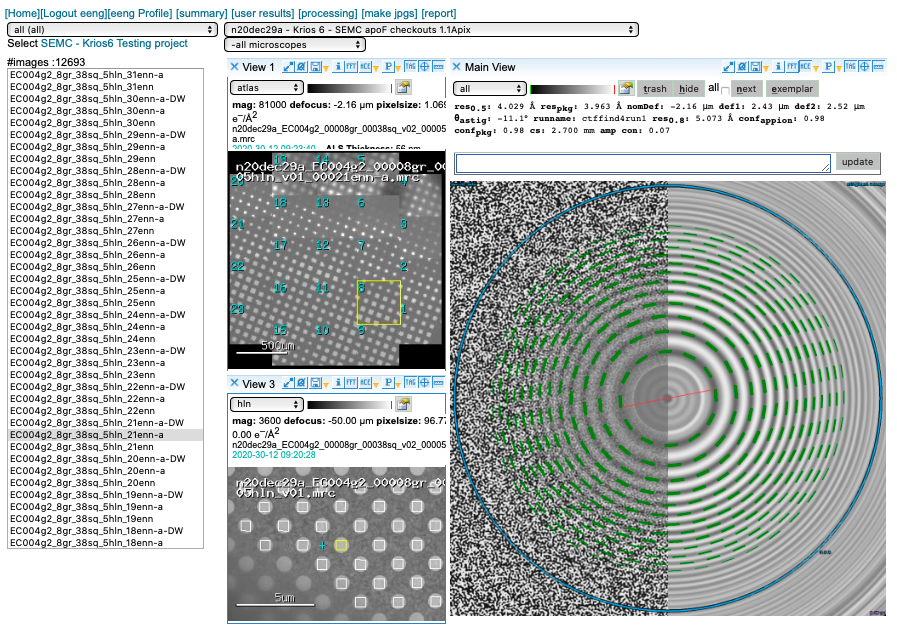Toggle the FFT icon in View 1
The width and height of the screenshot is (897, 629).
[x=351, y=67]
